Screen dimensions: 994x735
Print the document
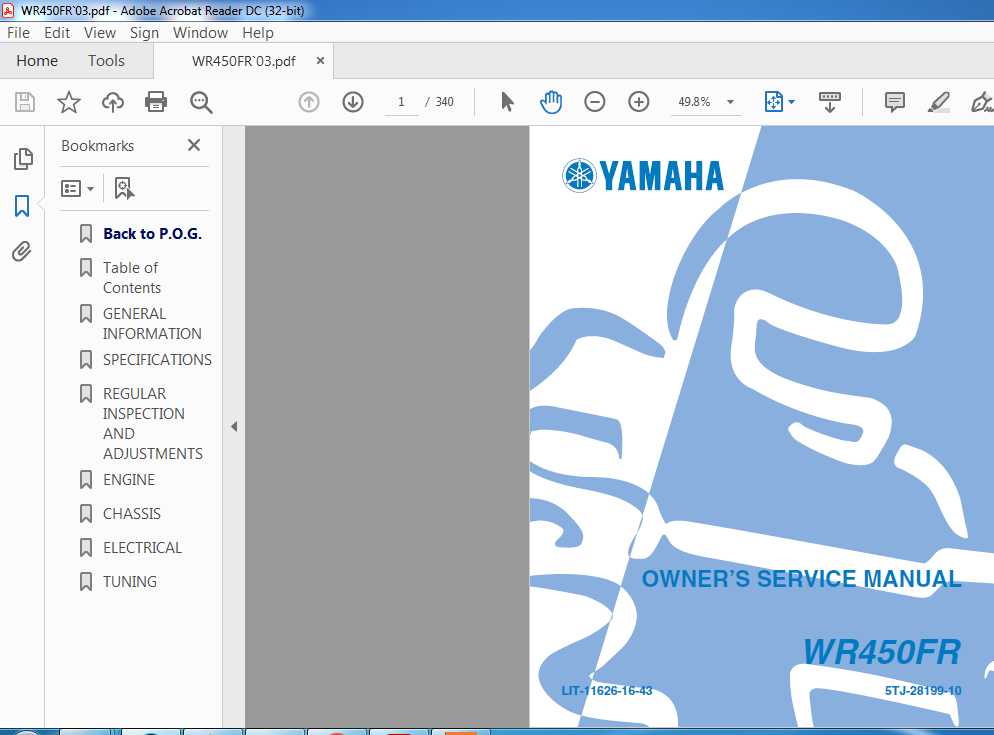point(156,102)
